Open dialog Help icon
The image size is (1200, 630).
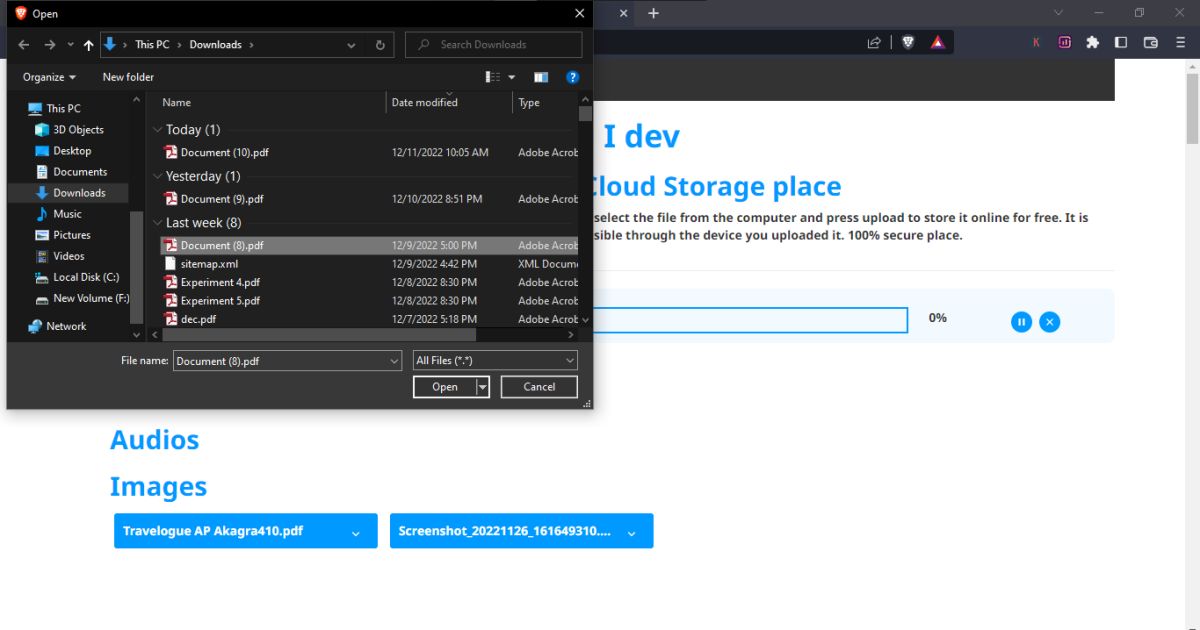[573, 77]
